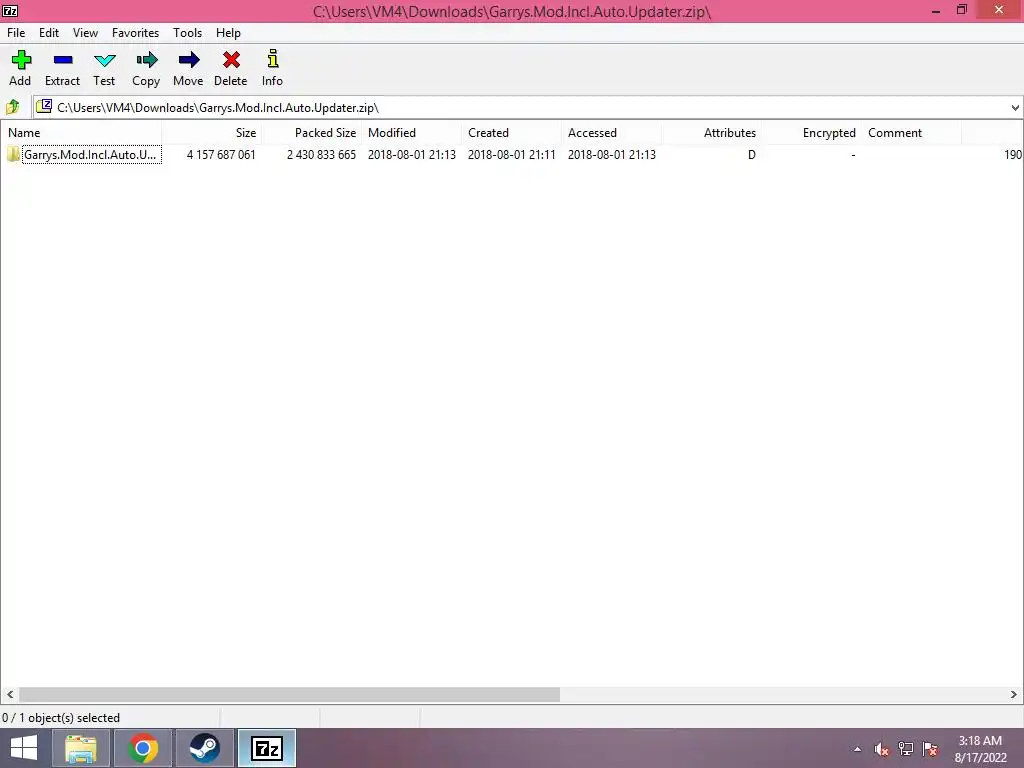
Task: Click the horizontal scrollbar thumb
Action: [x=289, y=694]
